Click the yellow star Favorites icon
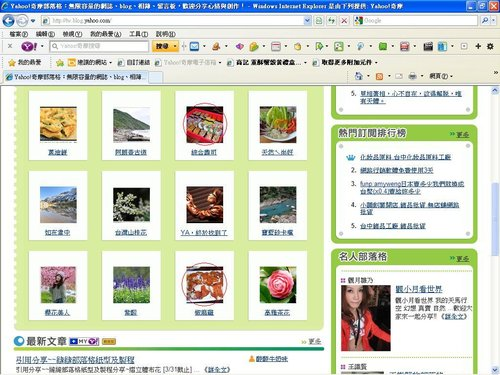The image size is (500, 375). pos(12,62)
